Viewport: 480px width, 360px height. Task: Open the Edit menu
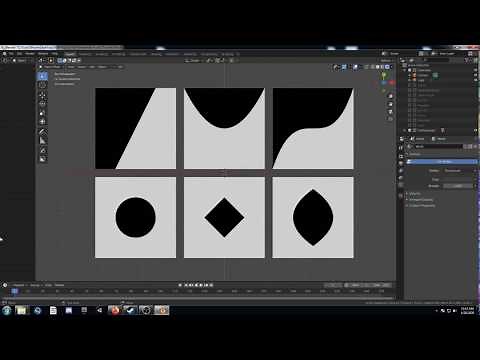pyautogui.click(x=19, y=54)
